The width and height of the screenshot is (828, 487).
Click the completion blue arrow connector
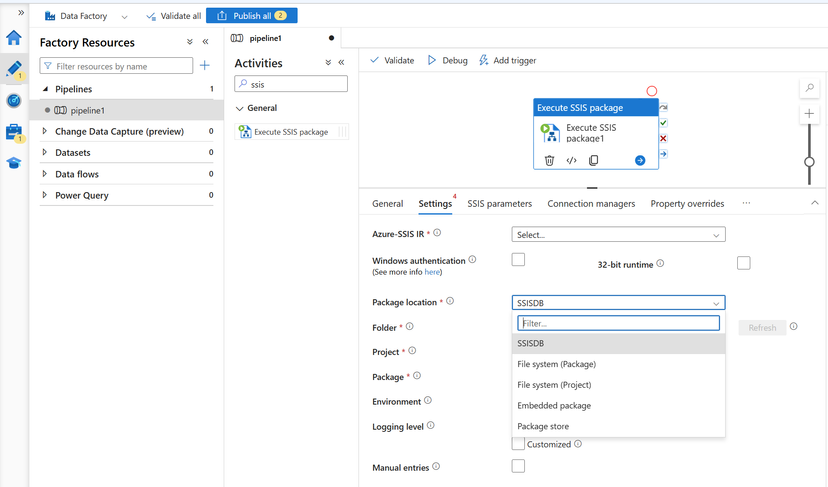click(663, 154)
